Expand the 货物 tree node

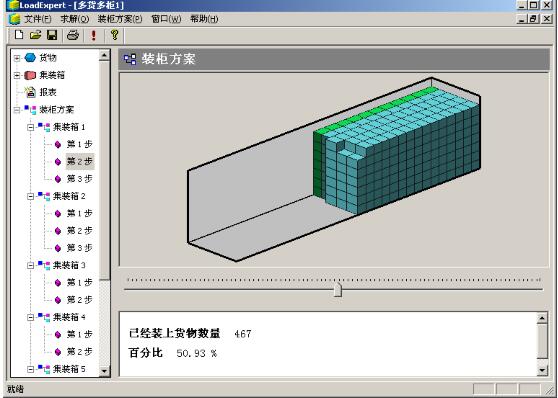point(17,58)
